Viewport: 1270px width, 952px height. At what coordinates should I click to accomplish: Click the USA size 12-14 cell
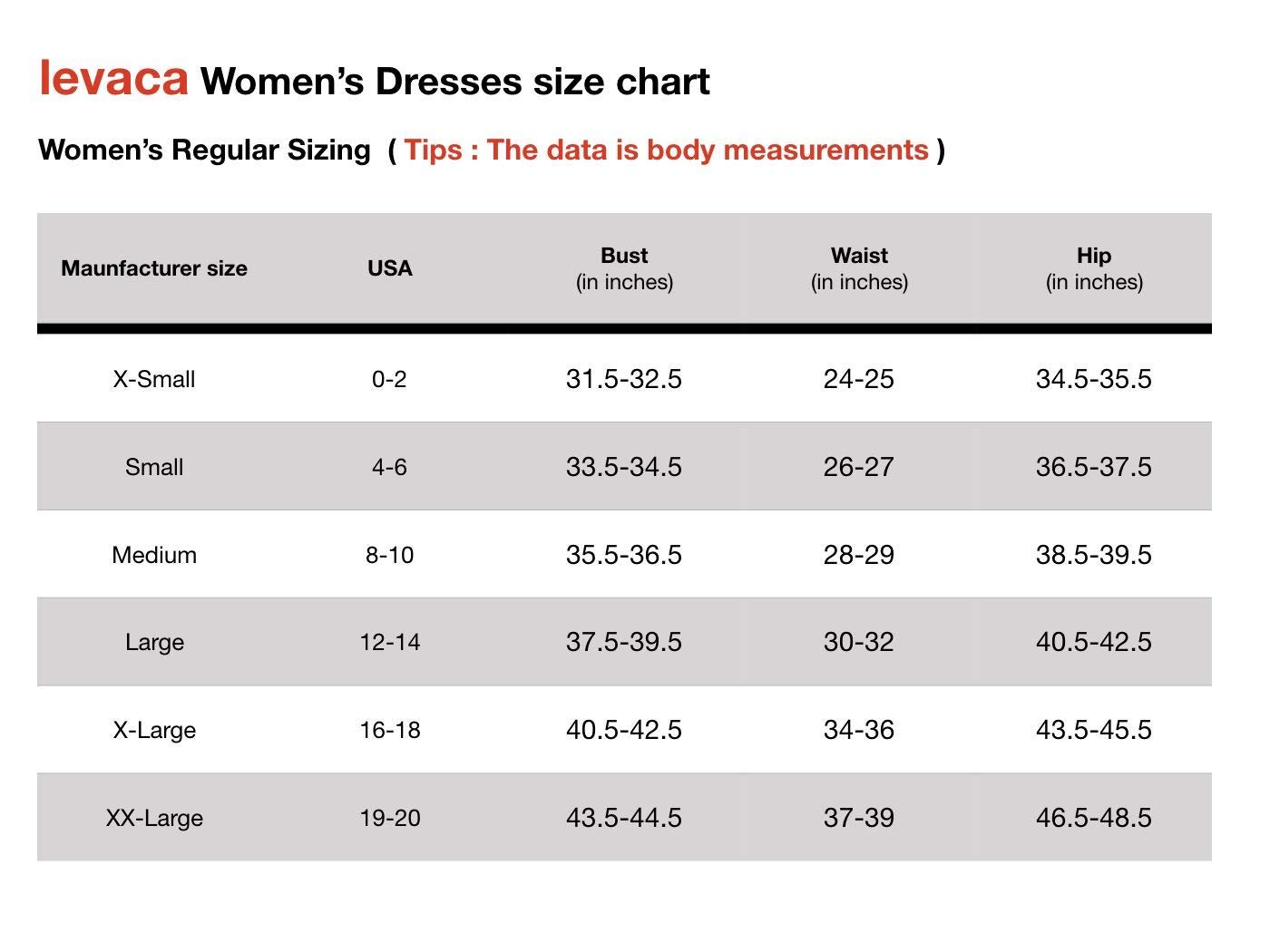point(390,642)
